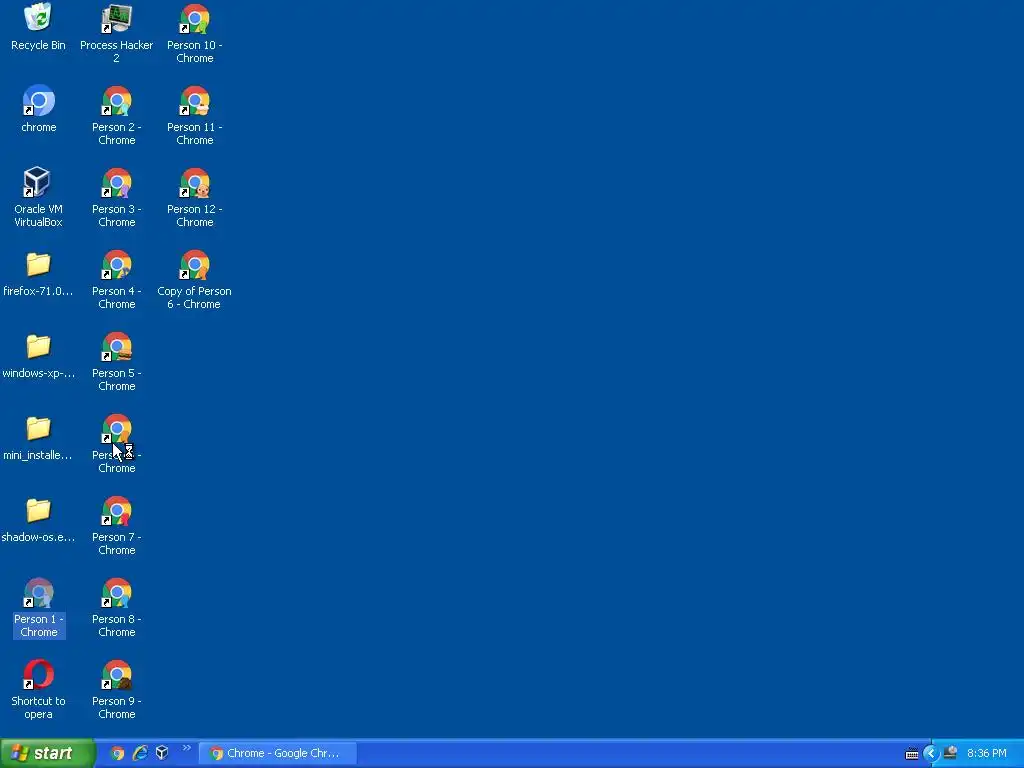Viewport: 1024px width, 768px height.
Task: Launch Chrome from Quick Launch bar
Action: 118,753
